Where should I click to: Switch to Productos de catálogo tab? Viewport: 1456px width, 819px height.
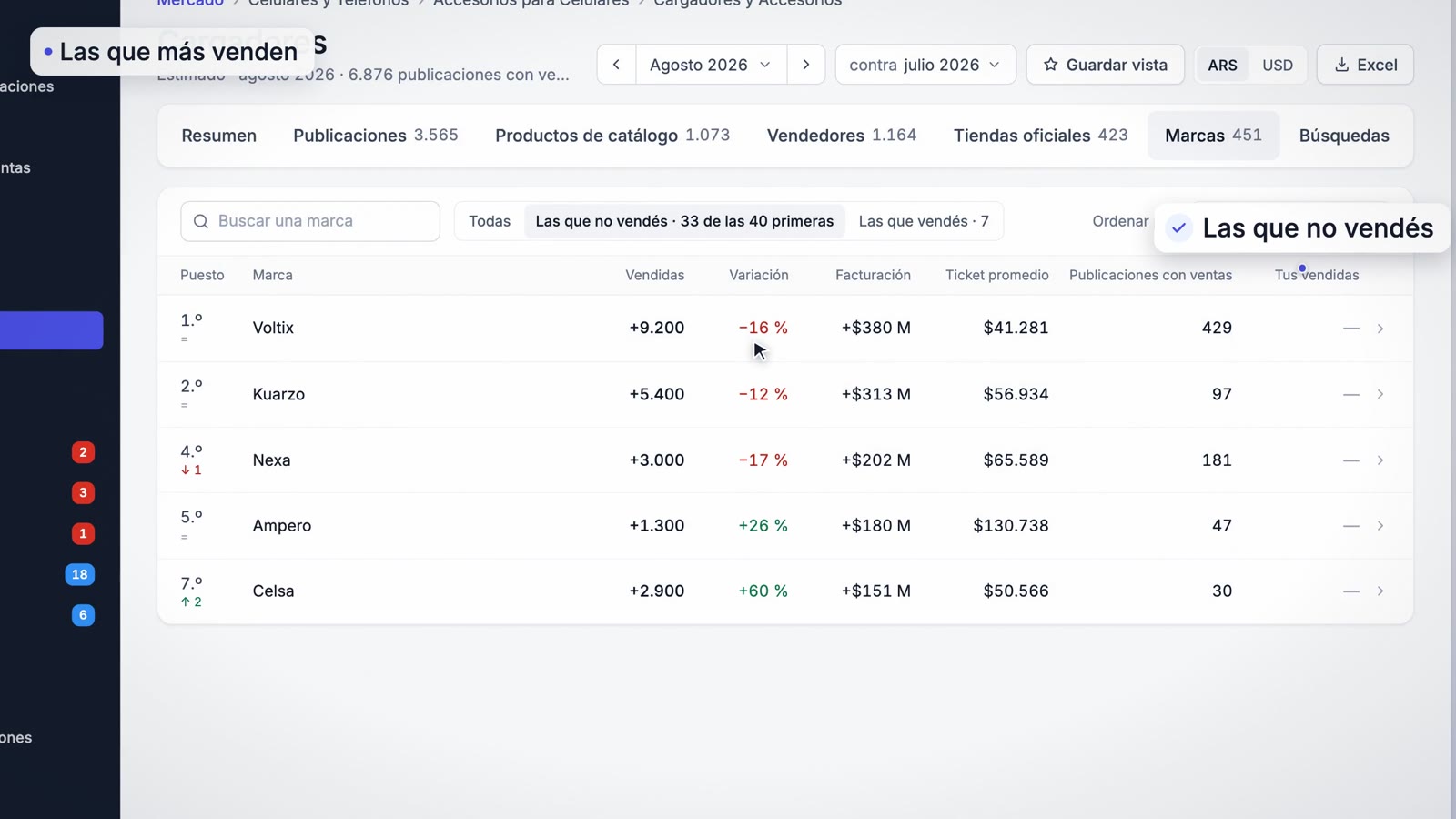pos(612,136)
